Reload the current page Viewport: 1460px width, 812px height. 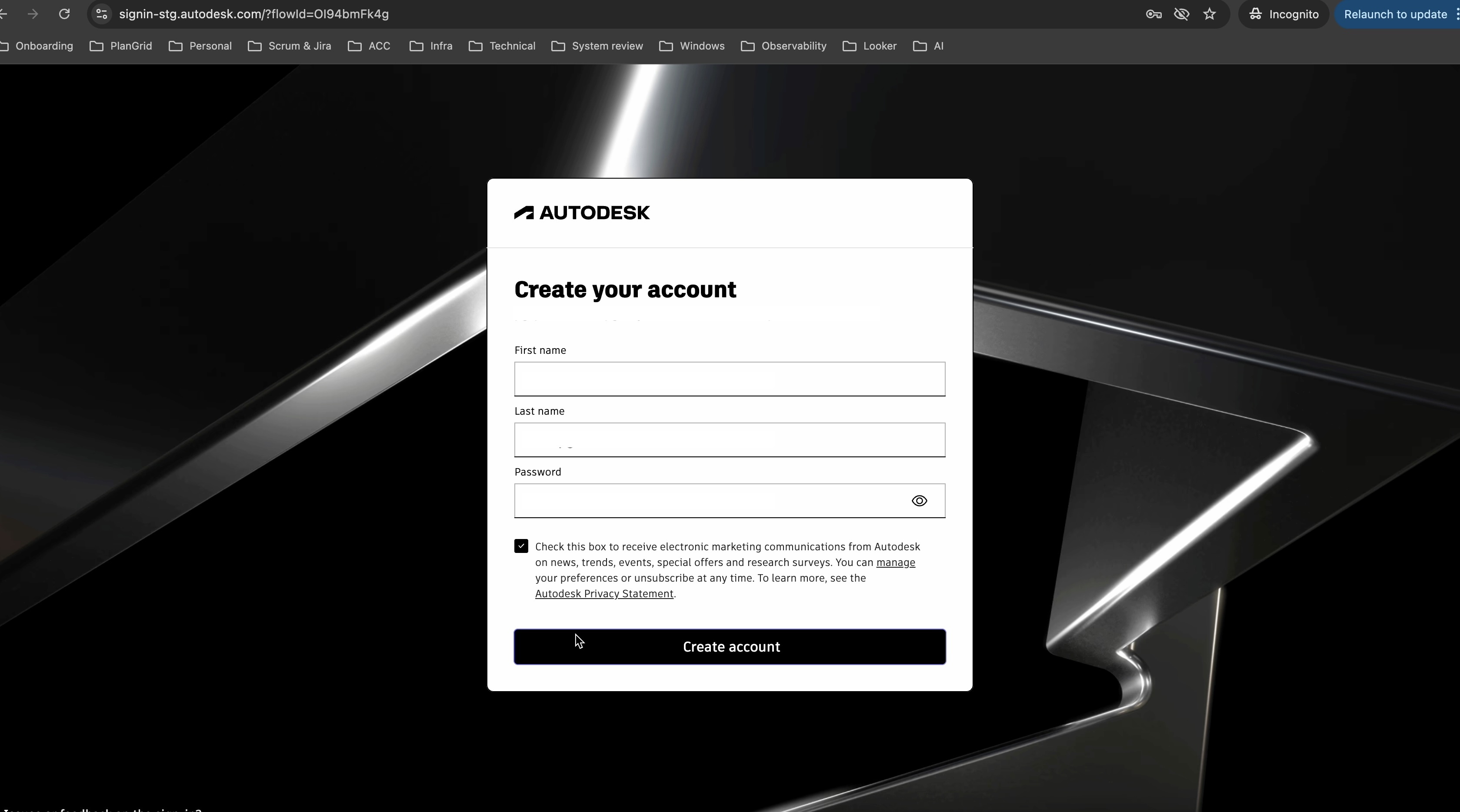(65, 13)
